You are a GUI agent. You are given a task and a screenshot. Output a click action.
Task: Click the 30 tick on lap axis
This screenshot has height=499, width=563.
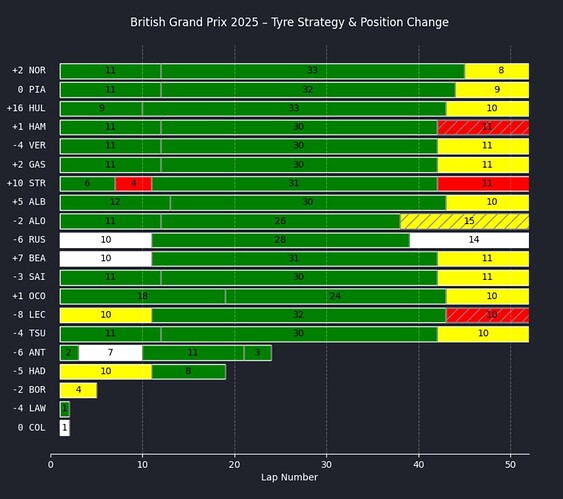(x=326, y=465)
